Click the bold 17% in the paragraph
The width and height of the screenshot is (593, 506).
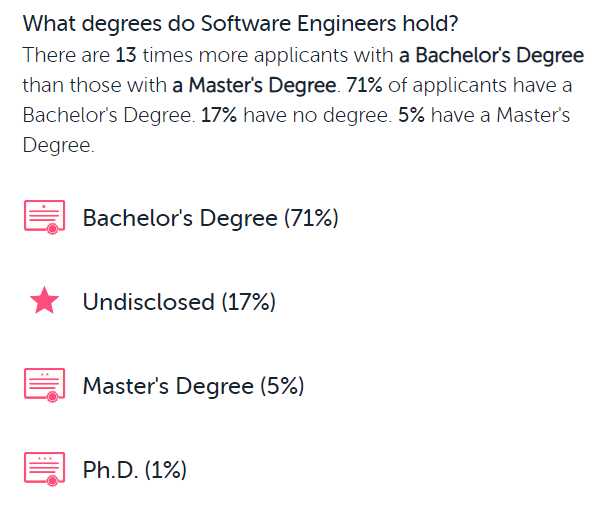point(219,115)
